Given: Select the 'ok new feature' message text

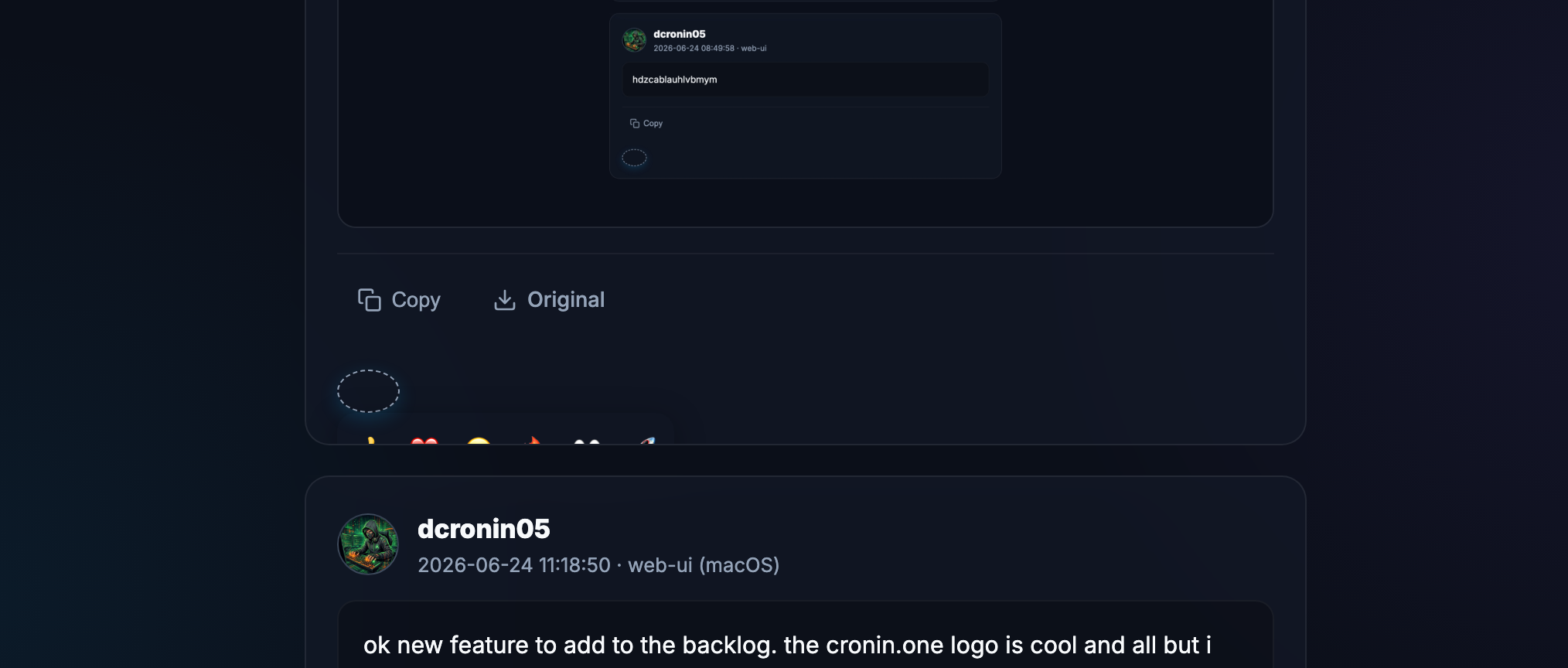Looking at the screenshot, I should (x=787, y=645).
